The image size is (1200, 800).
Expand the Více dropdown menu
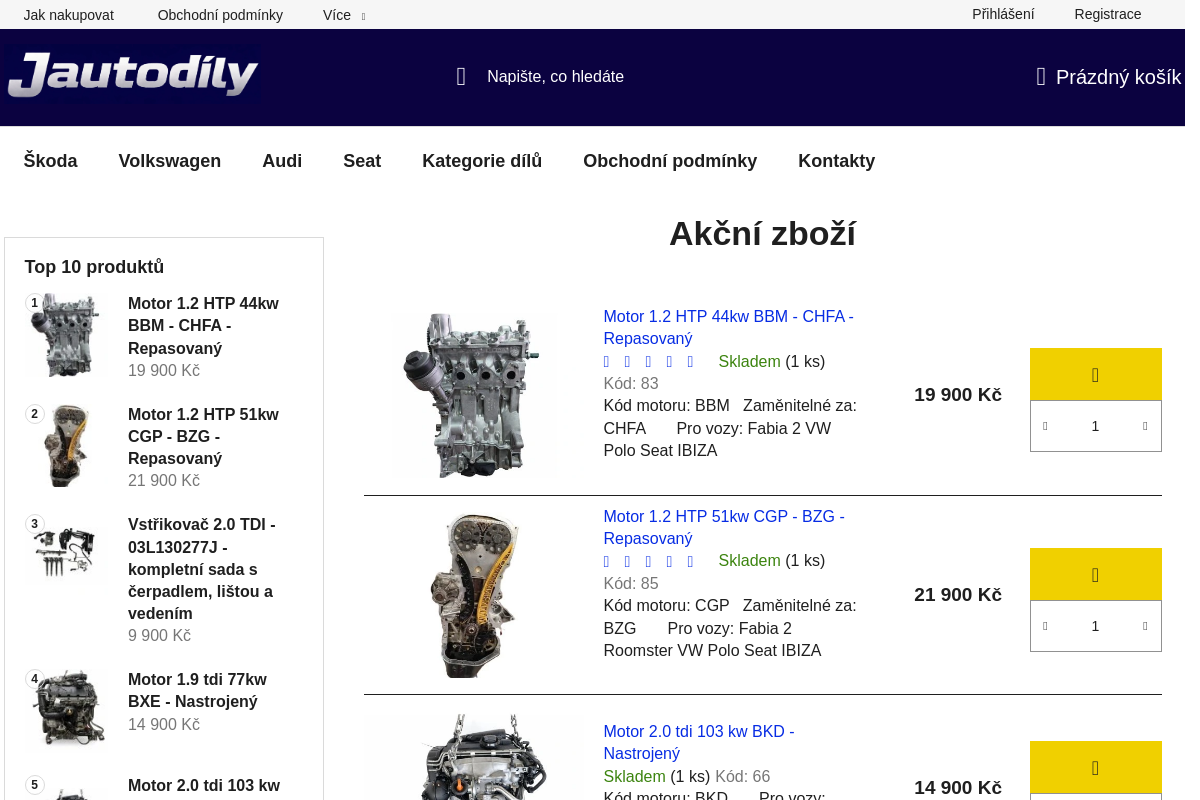click(343, 15)
